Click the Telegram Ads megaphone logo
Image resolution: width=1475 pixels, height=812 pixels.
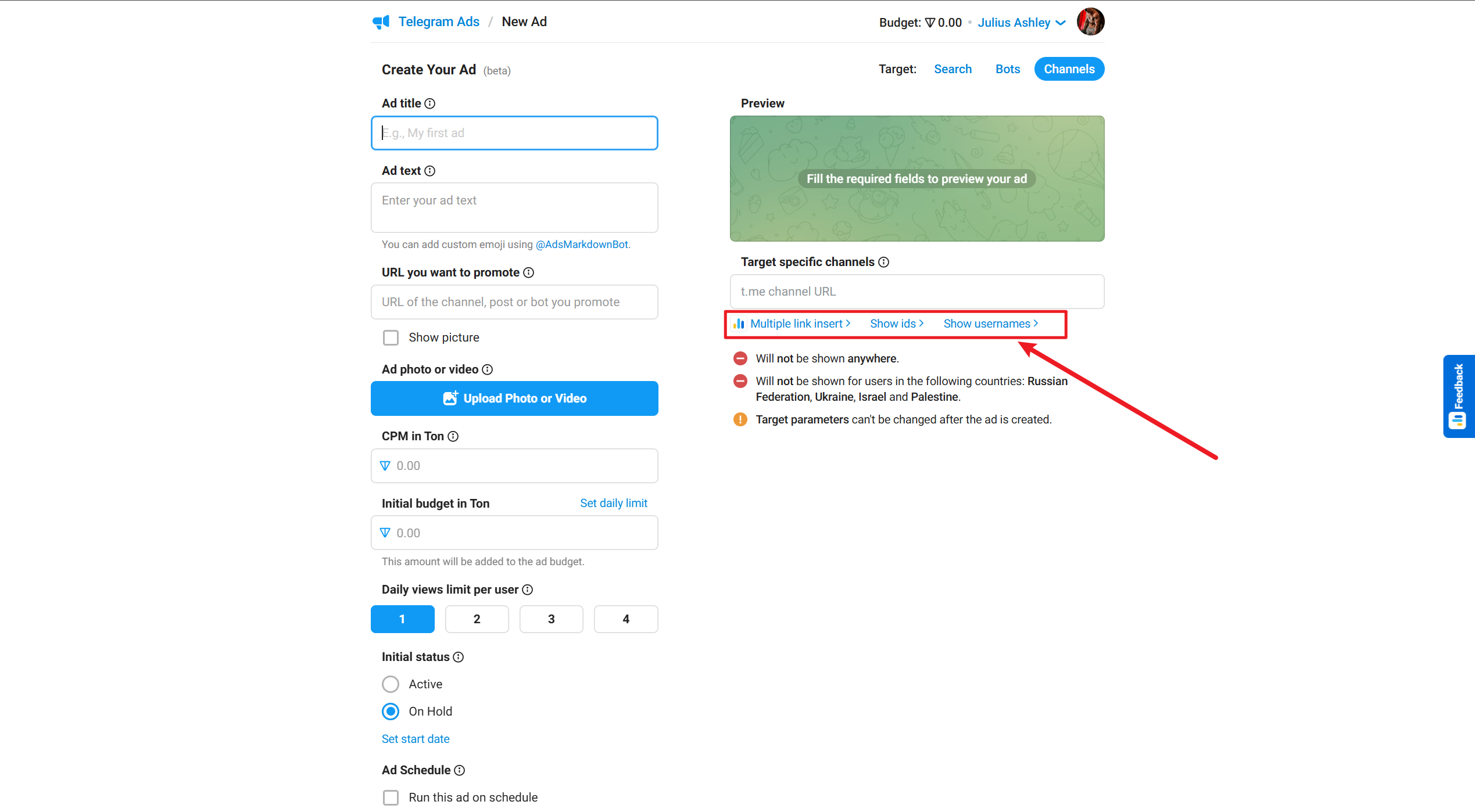(x=381, y=22)
